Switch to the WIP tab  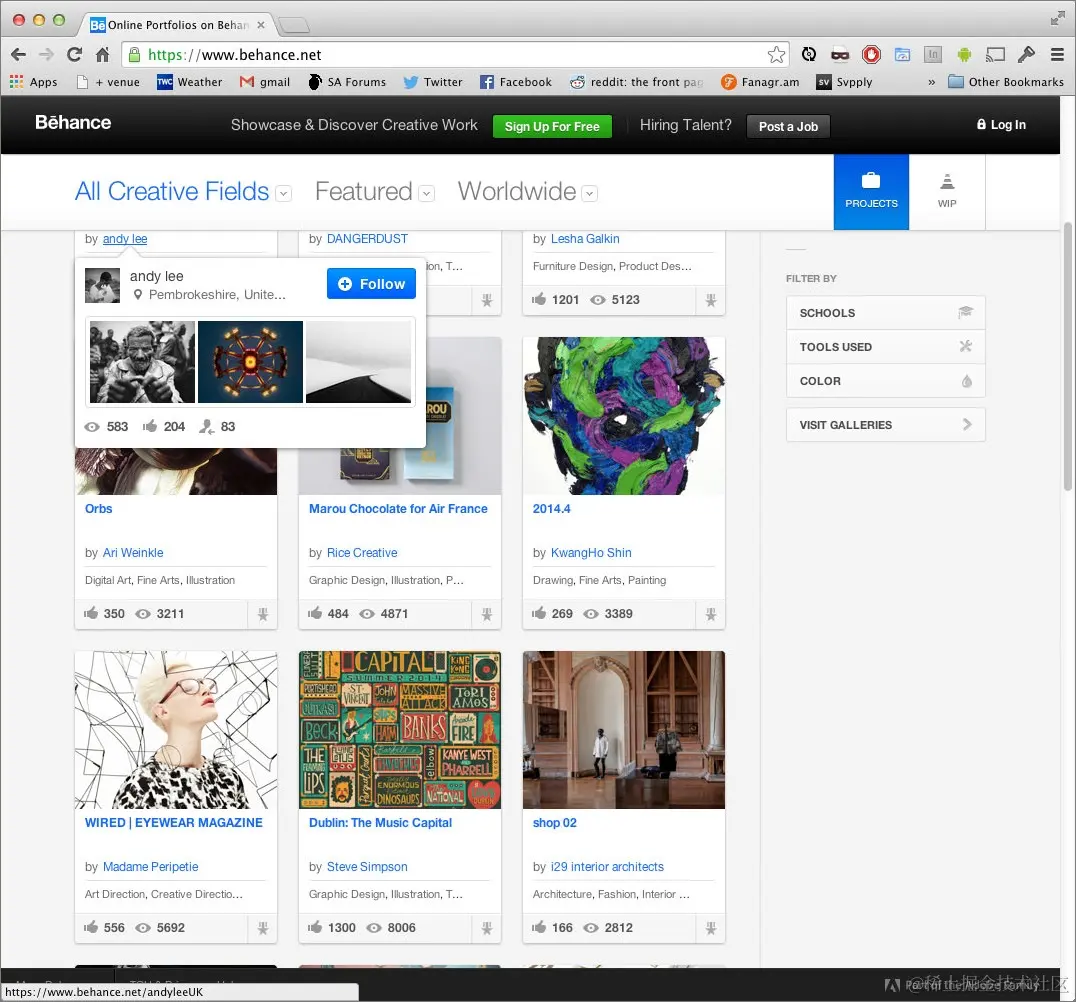947,191
